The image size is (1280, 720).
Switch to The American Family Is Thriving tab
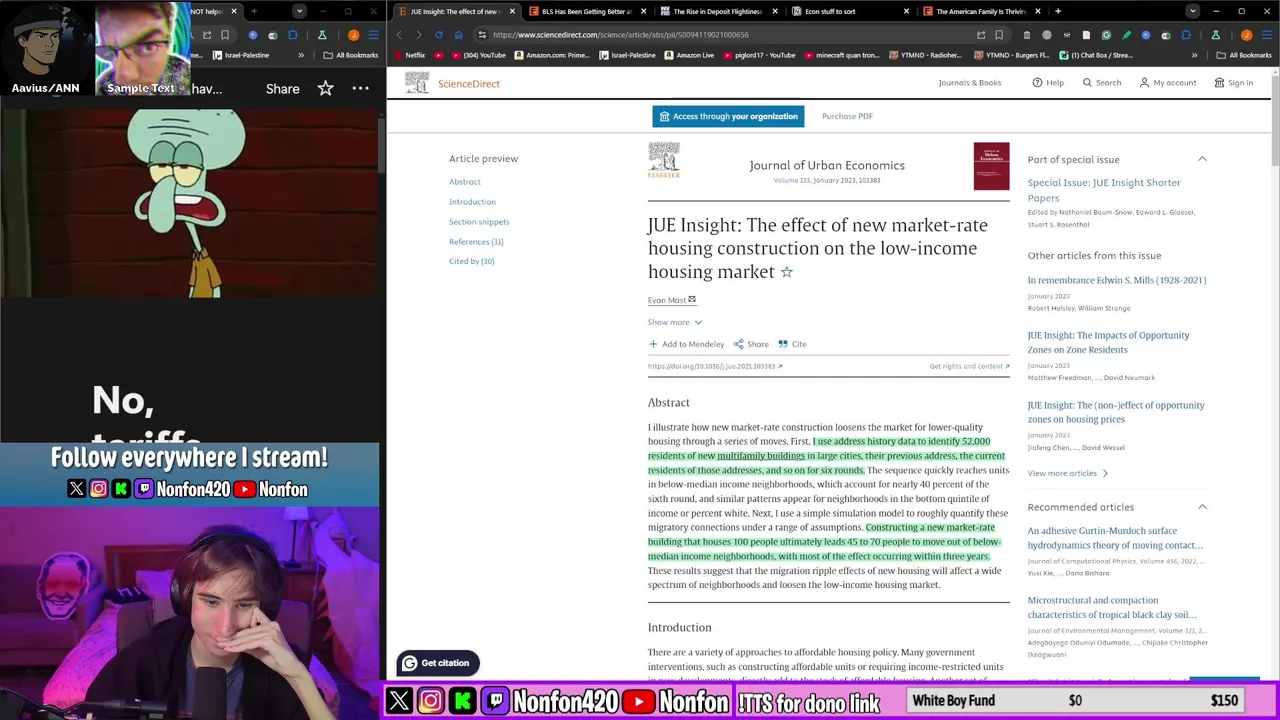click(982, 11)
